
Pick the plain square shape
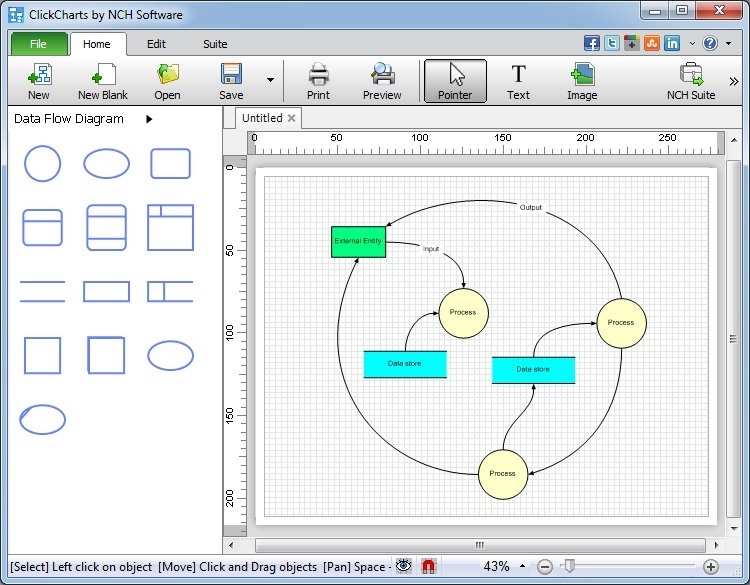click(x=43, y=355)
